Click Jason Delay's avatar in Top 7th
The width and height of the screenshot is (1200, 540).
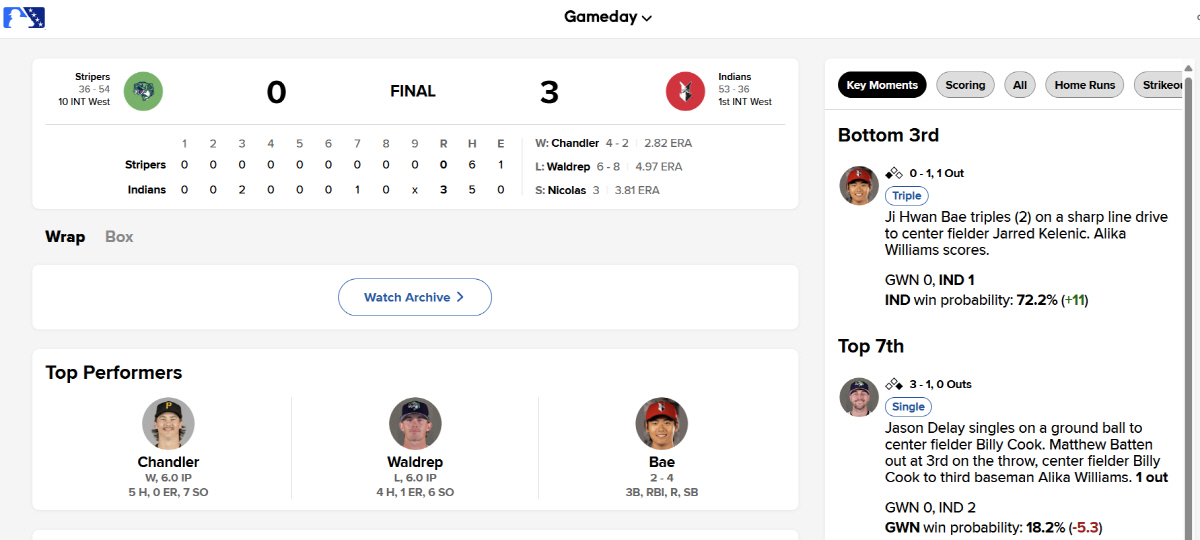point(859,397)
